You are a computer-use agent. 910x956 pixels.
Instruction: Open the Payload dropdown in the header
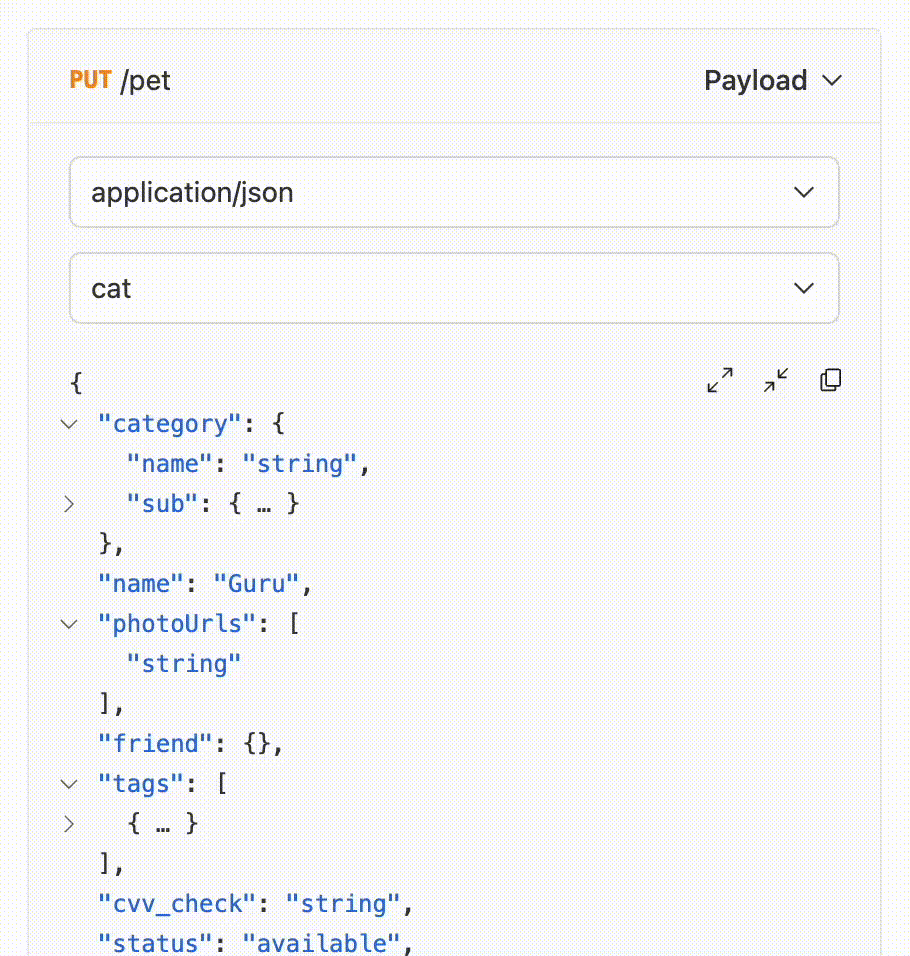773,80
